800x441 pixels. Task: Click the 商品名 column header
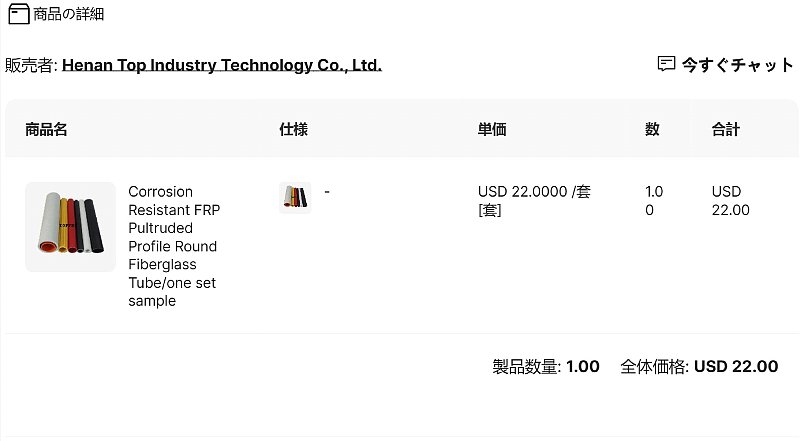pyautogui.click(x=46, y=129)
